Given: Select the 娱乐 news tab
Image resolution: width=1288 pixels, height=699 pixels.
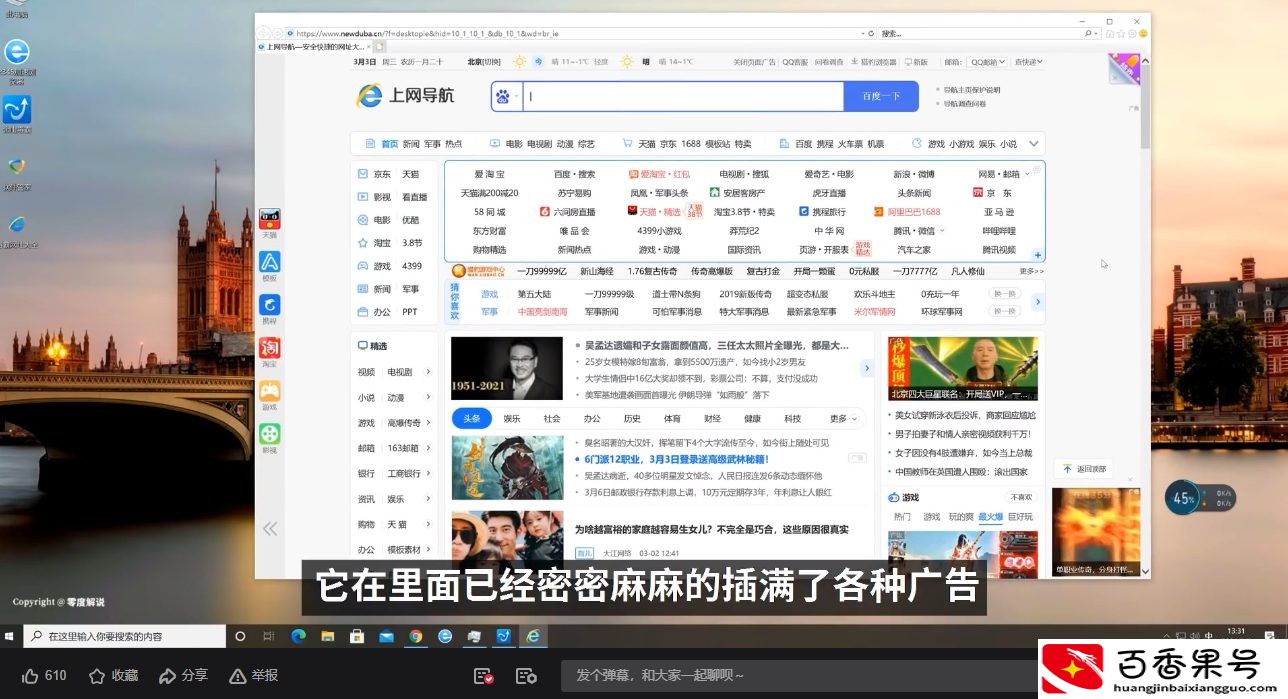Looking at the screenshot, I should pos(512,418).
